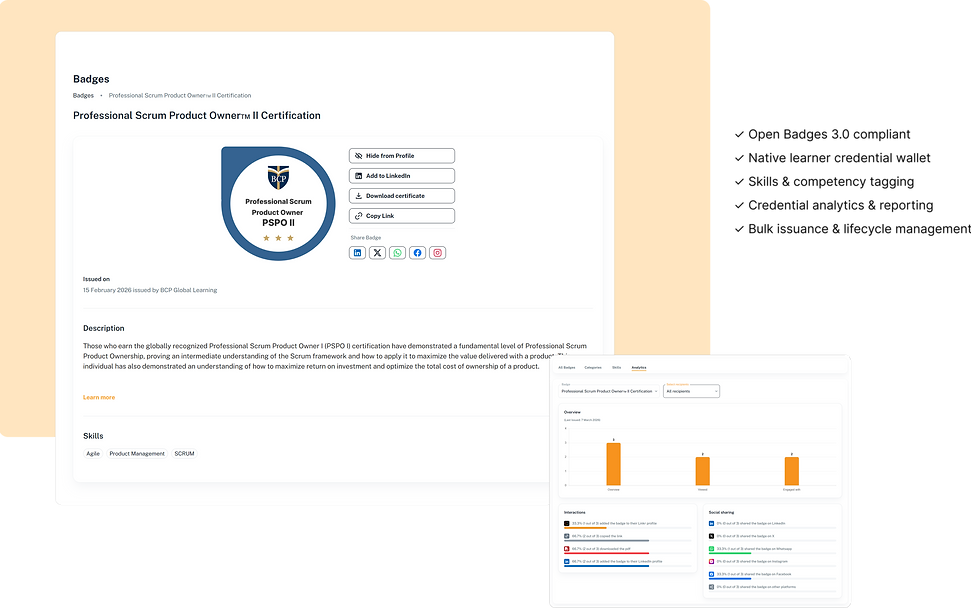This screenshot has height=608, width=971.
Task: Select the Agile skill tag
Action: [93, 454]
